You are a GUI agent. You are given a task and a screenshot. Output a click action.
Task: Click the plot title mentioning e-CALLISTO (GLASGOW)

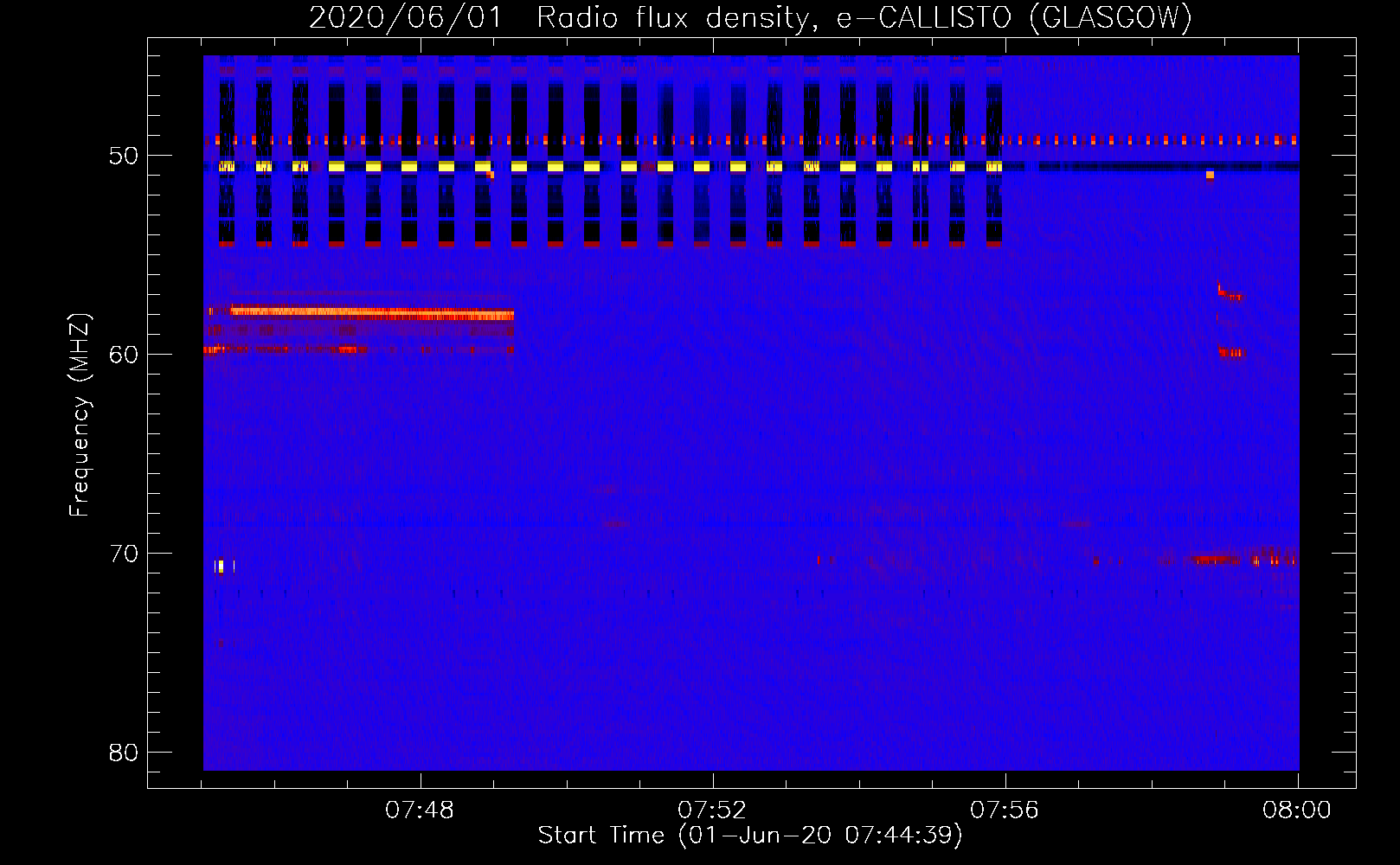[750, 17]
